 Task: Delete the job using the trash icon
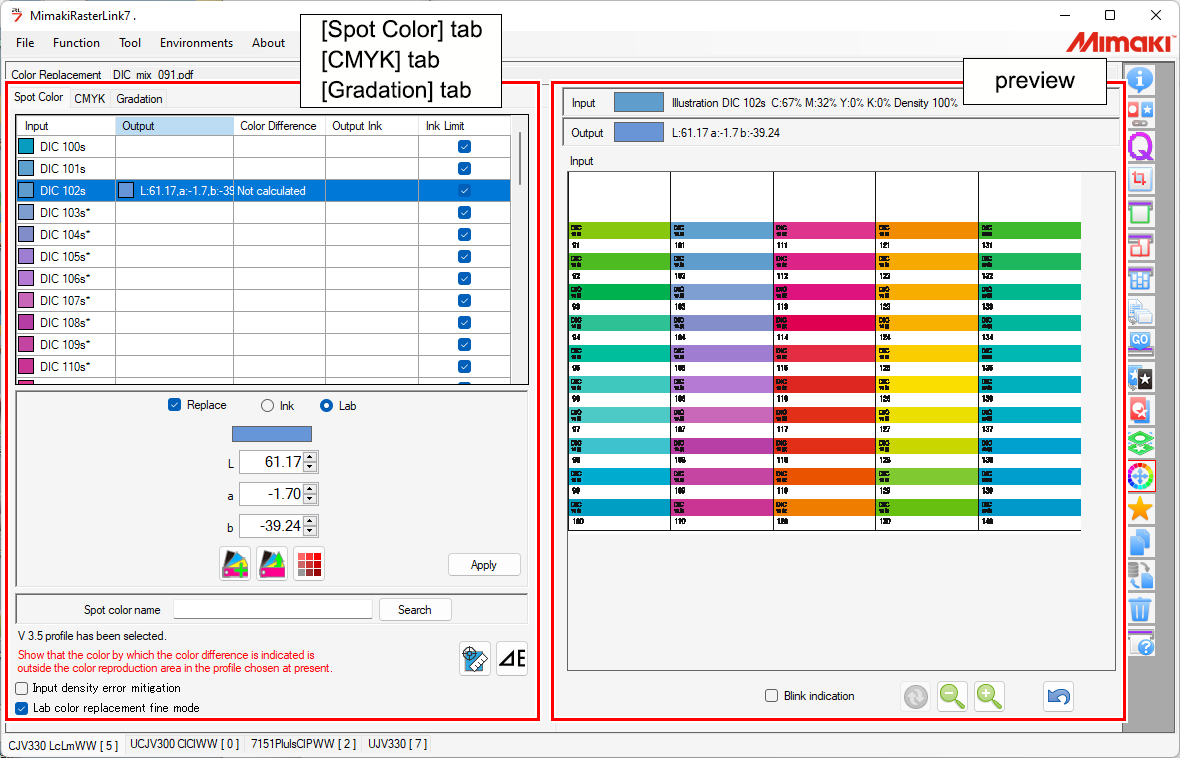(x=1140, y=608)
